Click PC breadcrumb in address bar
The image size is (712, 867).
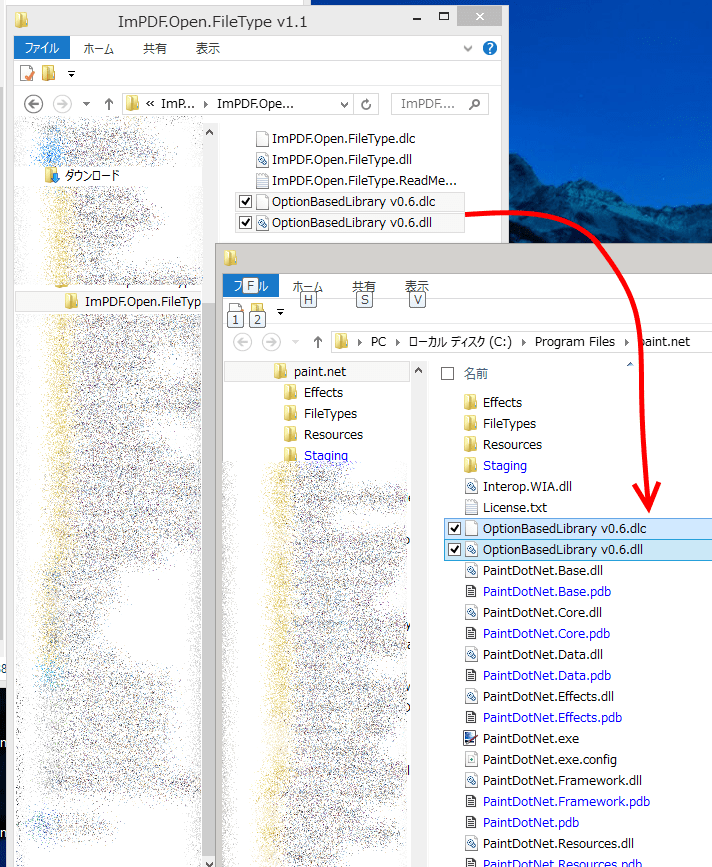379,342
